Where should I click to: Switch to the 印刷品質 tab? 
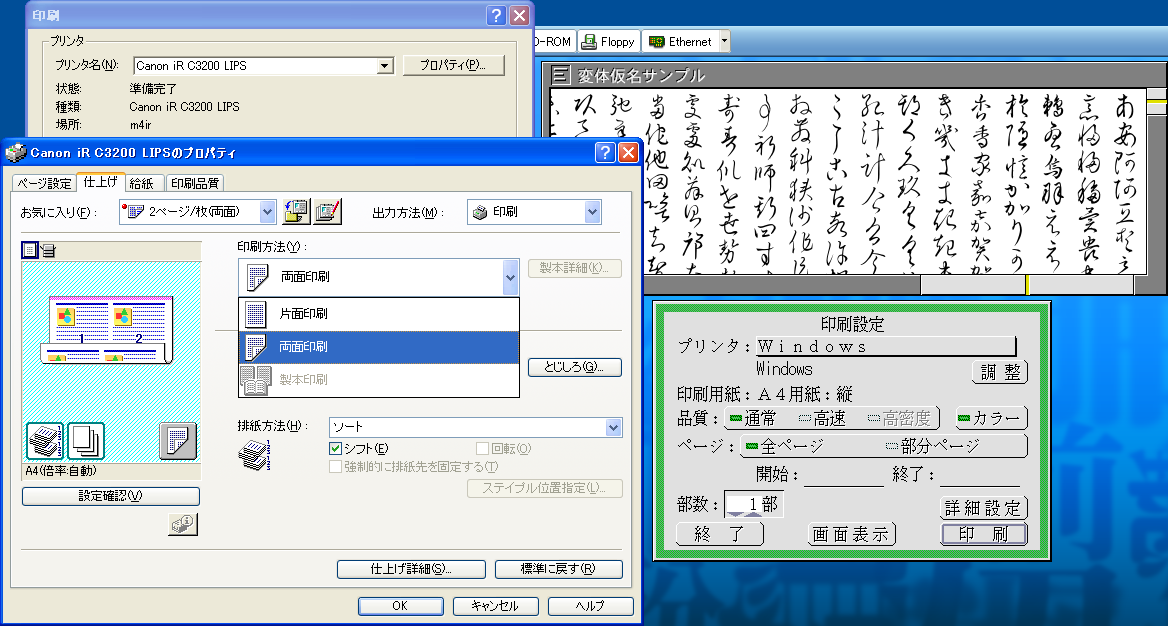(x=195, y=183)
